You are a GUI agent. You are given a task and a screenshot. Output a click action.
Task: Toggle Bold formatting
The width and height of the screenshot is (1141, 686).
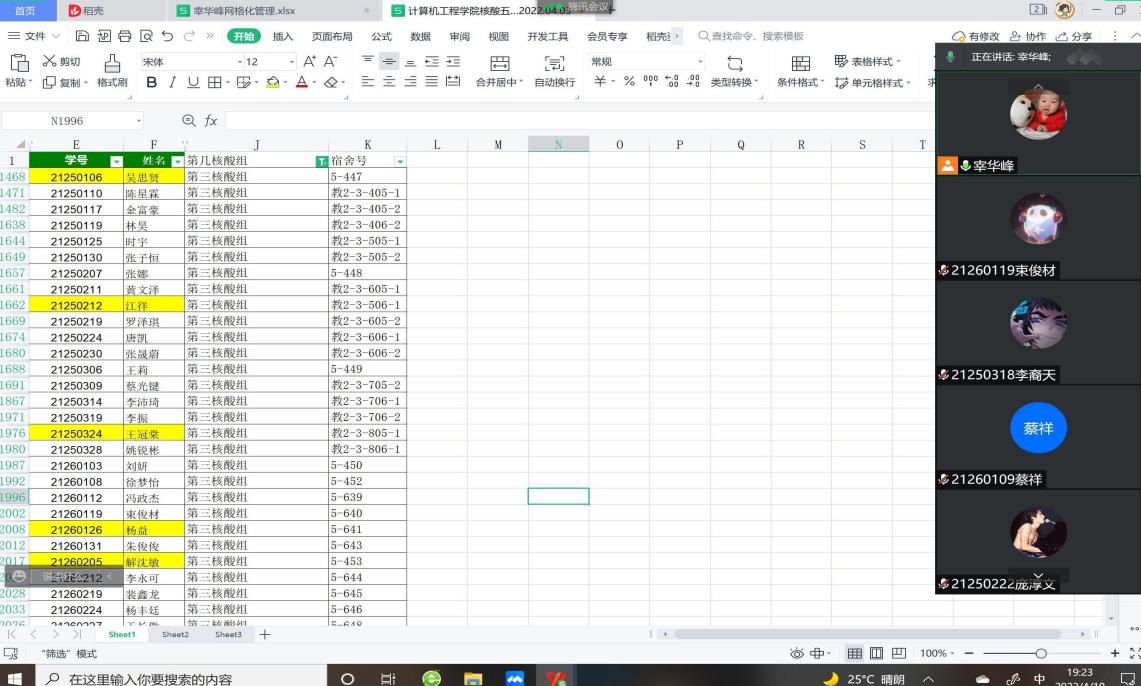(x=151, y=82)
